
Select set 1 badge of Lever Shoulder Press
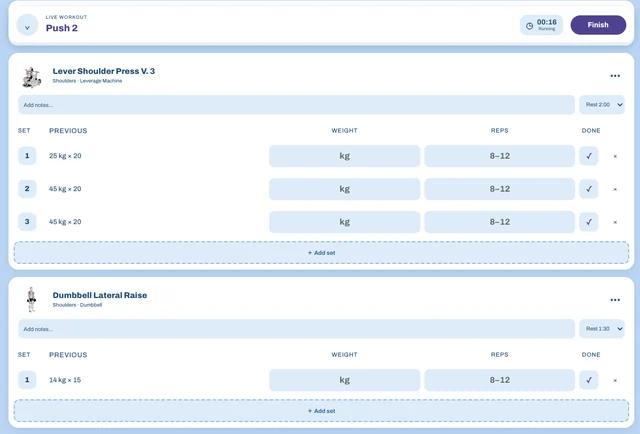point(27,156)
